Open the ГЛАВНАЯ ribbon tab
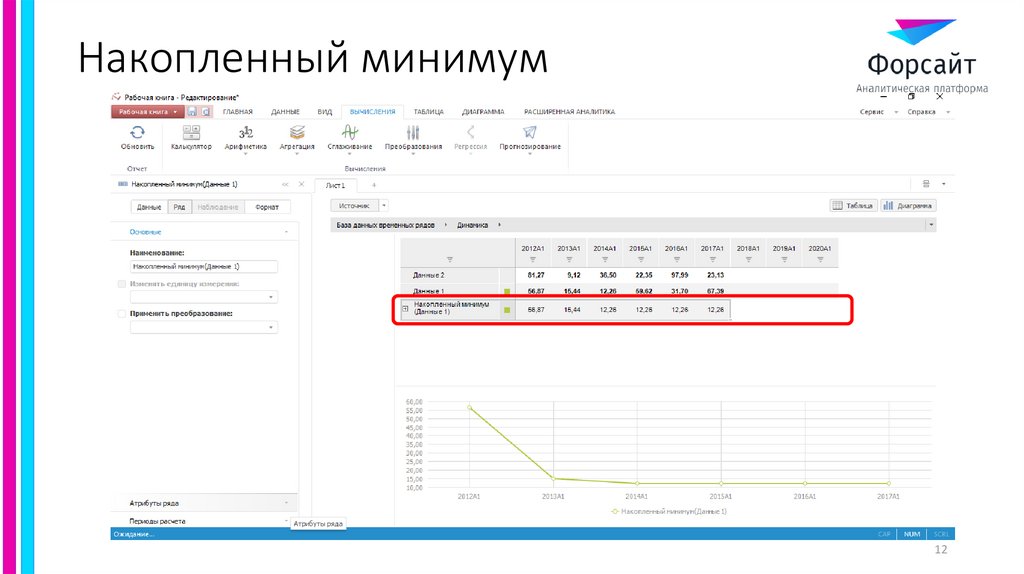Viewport: 1024px width, 574px height. pos(237,112)
